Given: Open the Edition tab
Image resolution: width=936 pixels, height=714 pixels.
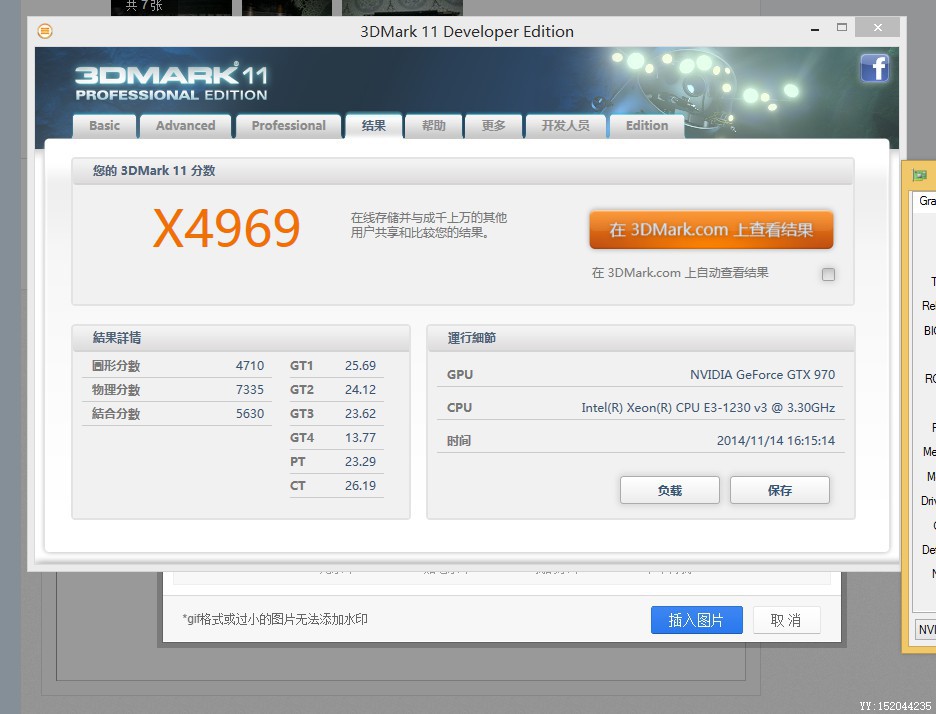Looking at the screenshot, I should [x=646, y=126].
